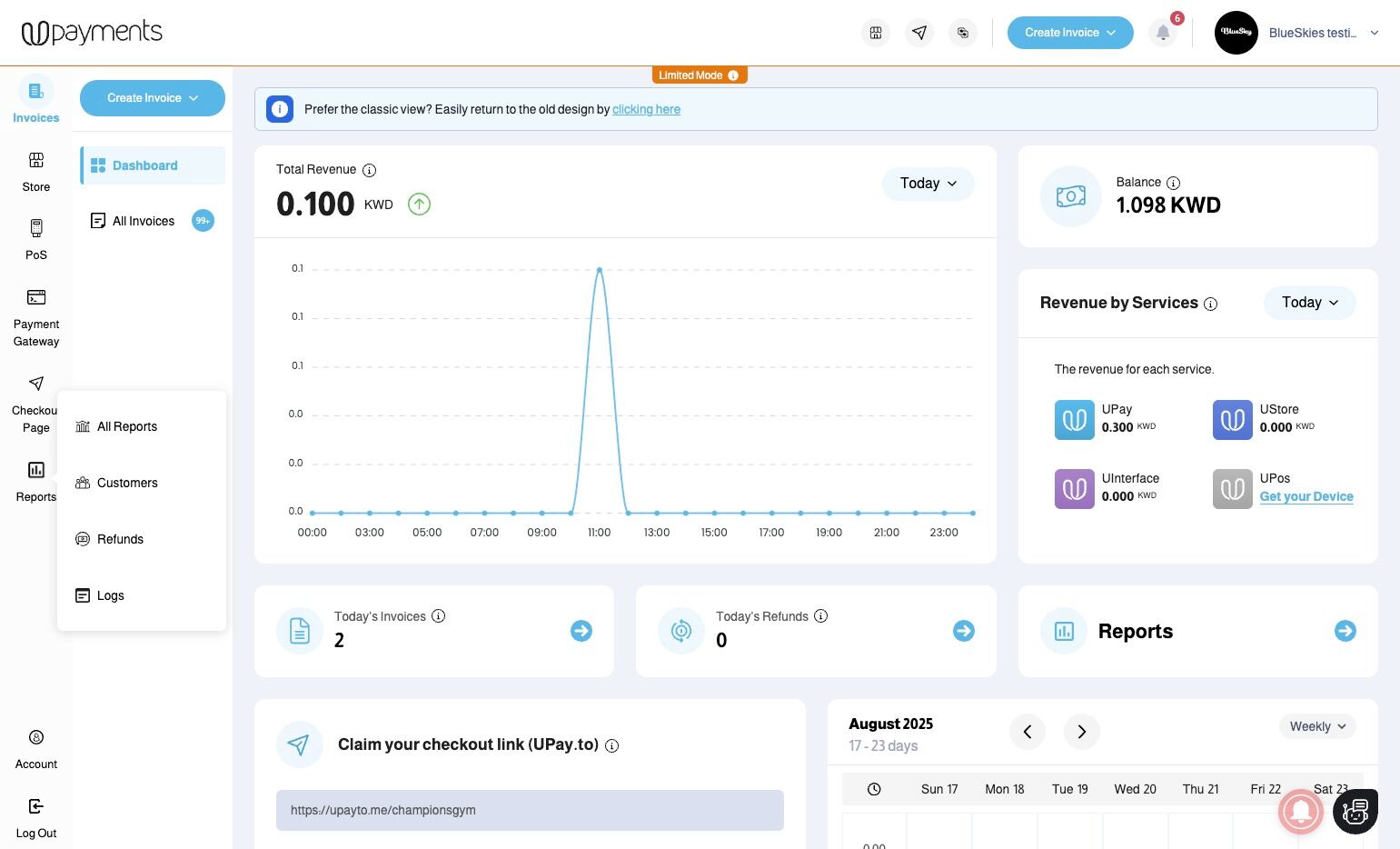Click the top header Create Invoice button
The height and width of the screenshot is (849, 1400).
pyautogui.click(x=1070, y=33)
